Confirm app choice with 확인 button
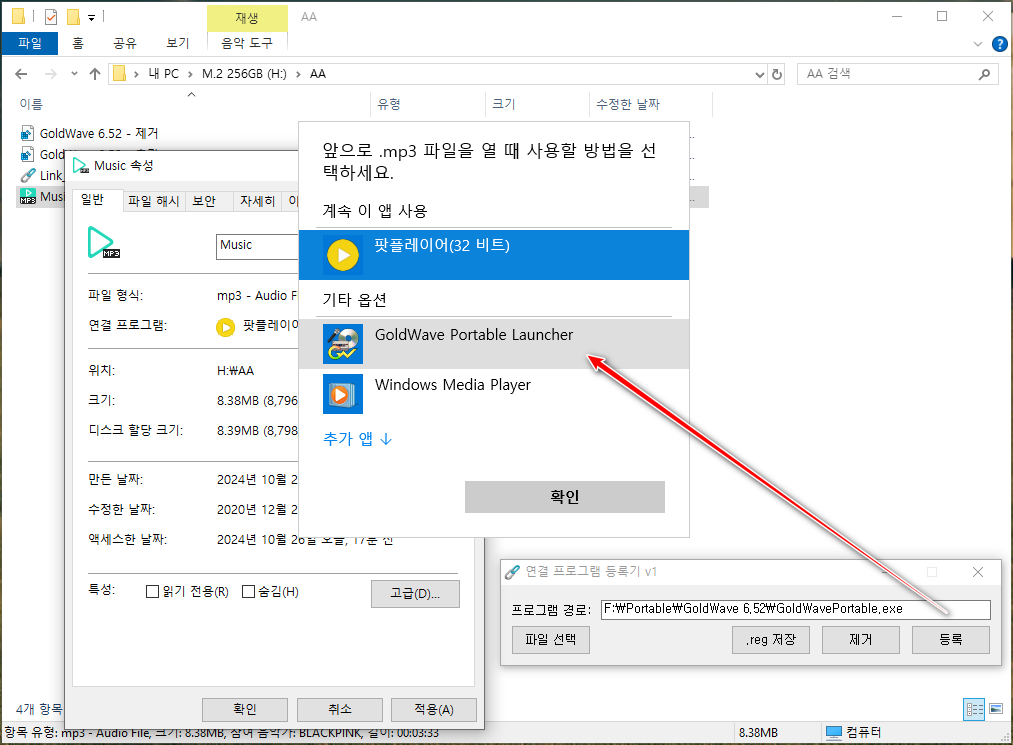The height and width of the screenshot is (745, 1013). [x=565, y=497]
